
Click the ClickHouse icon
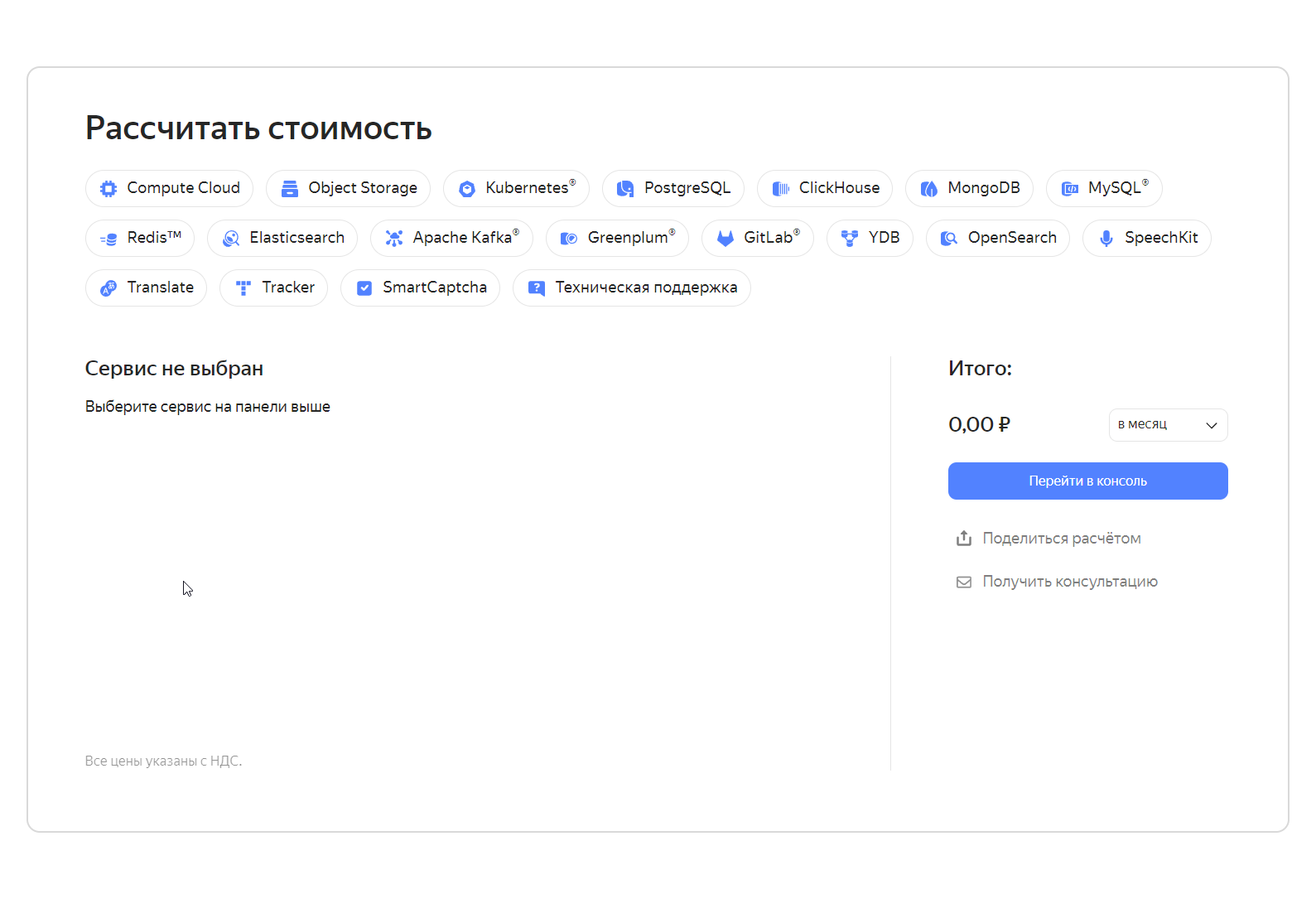click(x=780, y=189)
